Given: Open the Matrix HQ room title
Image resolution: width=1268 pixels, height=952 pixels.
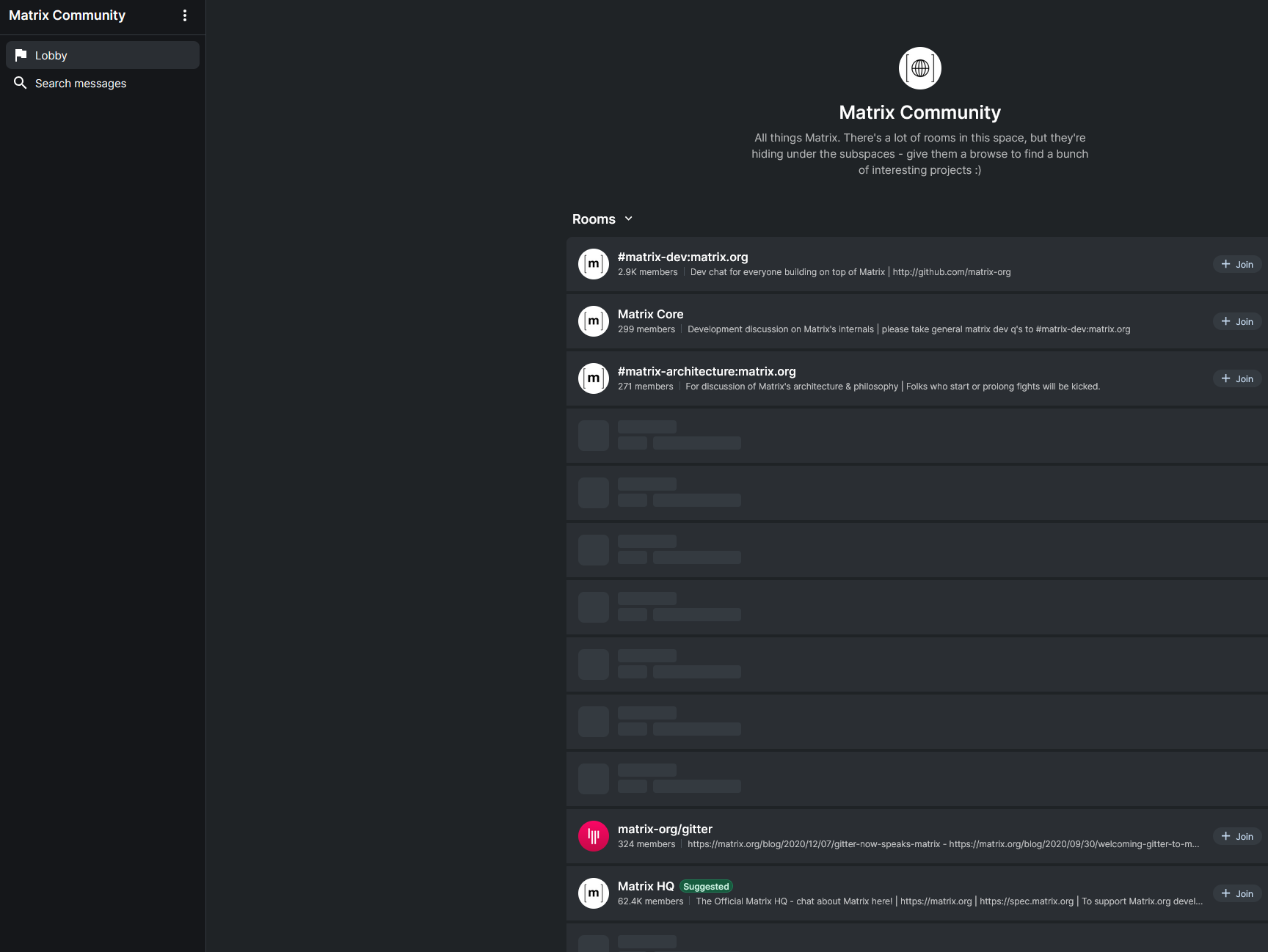Looking at the screenshot, I should click(x=646, y=886).
